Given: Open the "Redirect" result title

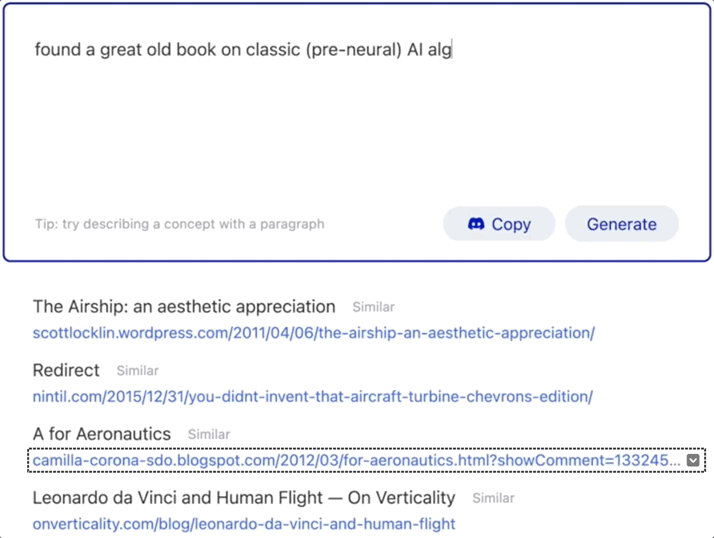Looking at the screenshot, I should tap(66, 371).
